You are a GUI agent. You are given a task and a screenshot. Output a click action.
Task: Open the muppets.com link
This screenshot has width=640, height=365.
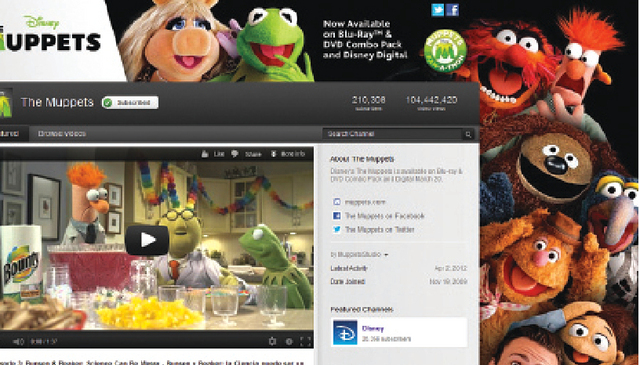(365, 202)
